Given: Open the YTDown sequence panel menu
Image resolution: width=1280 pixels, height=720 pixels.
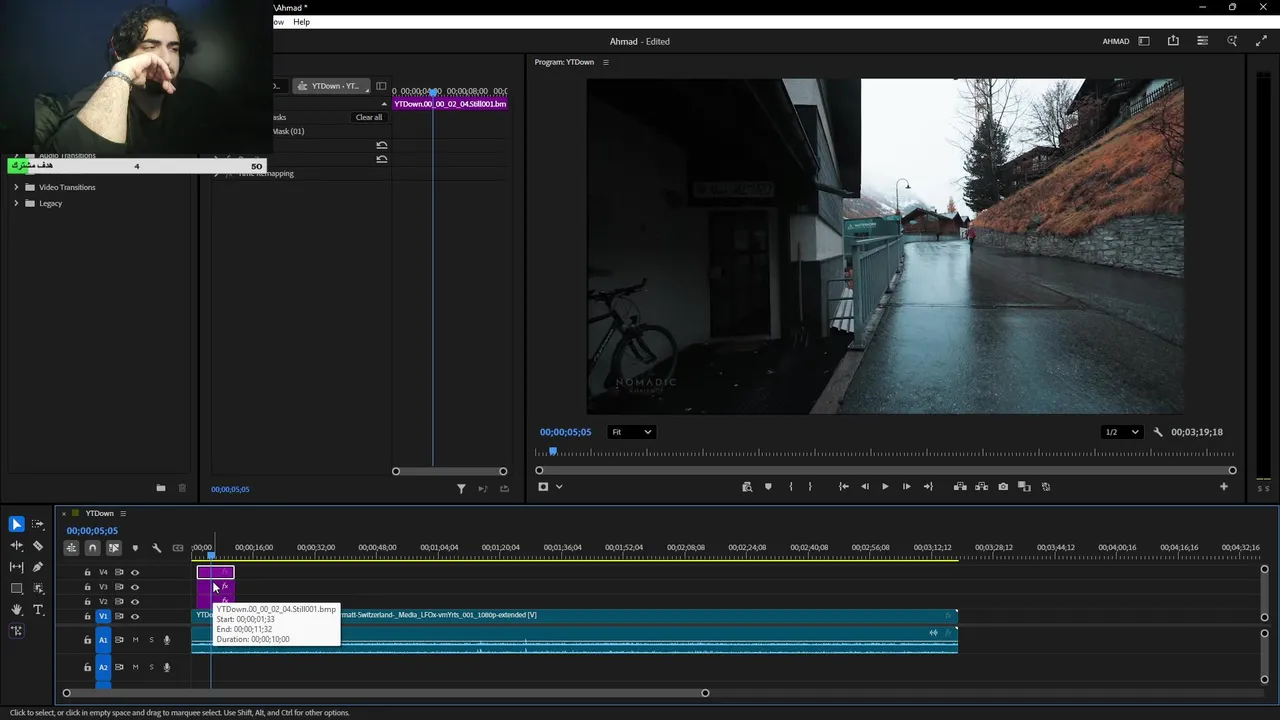Looking at the screenshot, I should pyautogui.click(x=123, y=514).
